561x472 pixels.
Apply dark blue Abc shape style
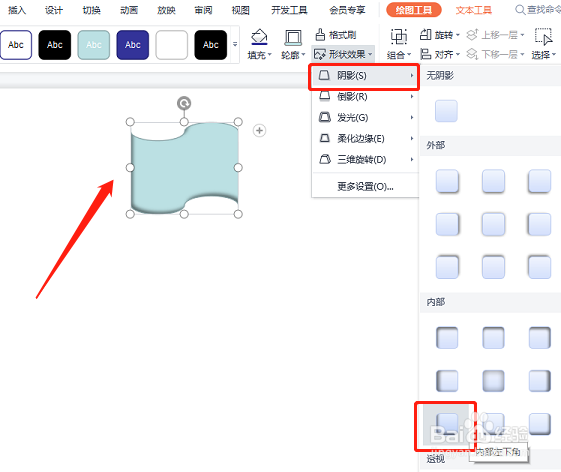133,45
